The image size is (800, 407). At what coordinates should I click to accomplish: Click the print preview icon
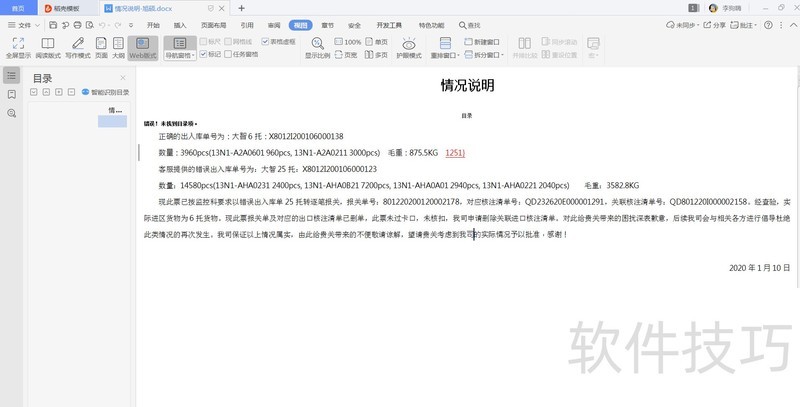tap(90, 24)
